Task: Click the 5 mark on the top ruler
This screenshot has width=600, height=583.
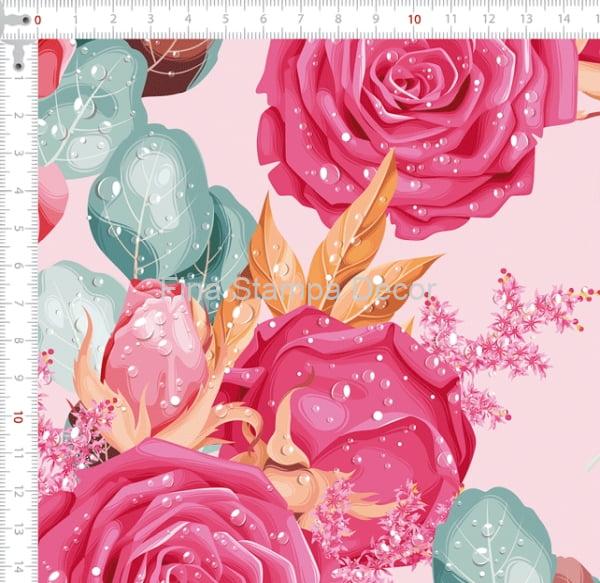Action: 226,19
